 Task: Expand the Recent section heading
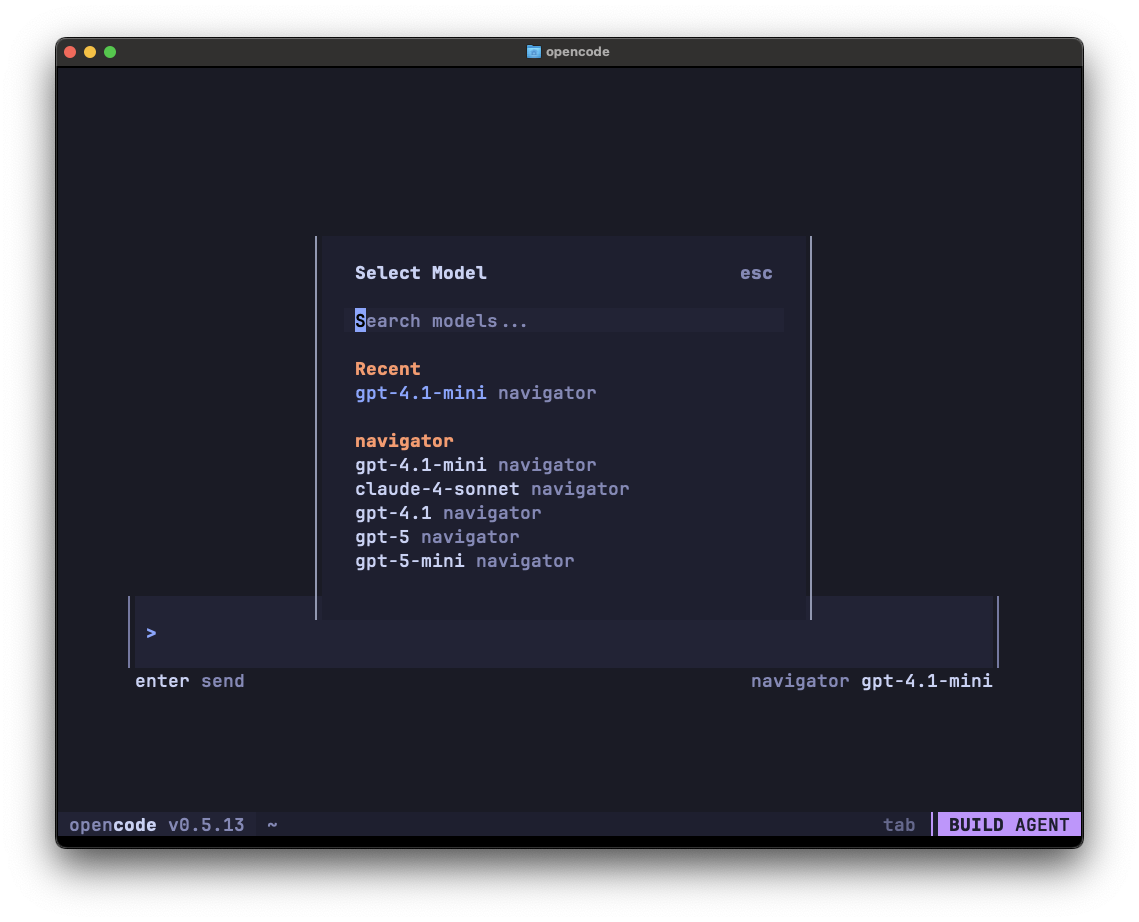click(x=388, y=368)
